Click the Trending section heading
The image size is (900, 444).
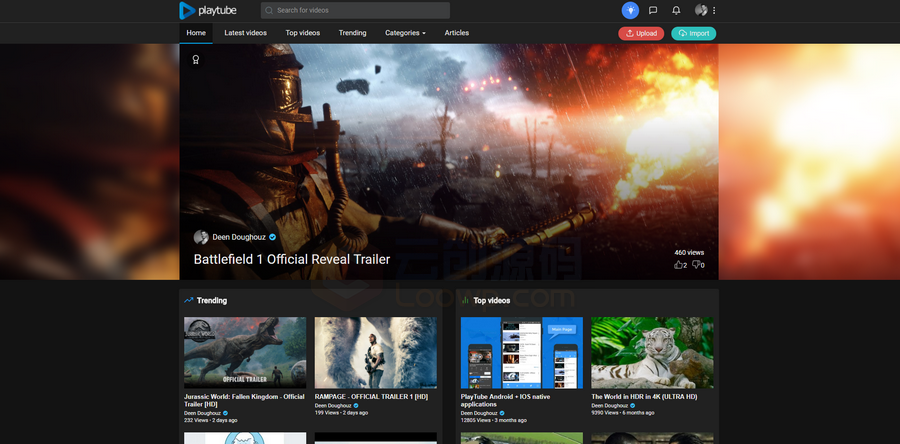point(212,300)
